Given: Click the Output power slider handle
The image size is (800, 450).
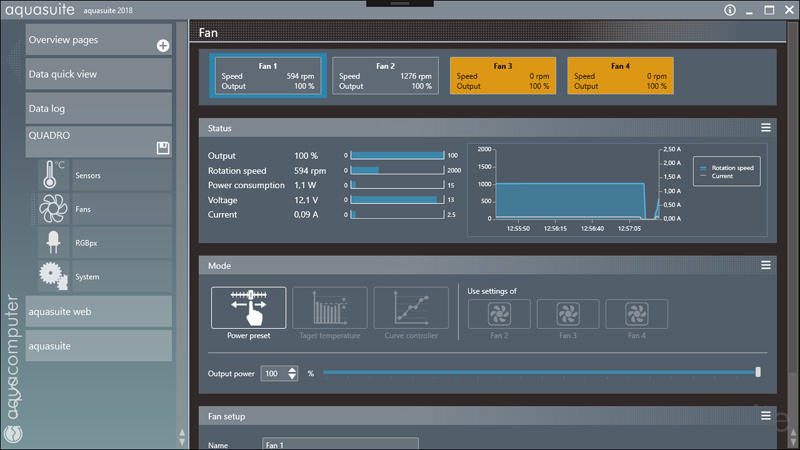Looking at the screenshot, I should tap(758, 373).
